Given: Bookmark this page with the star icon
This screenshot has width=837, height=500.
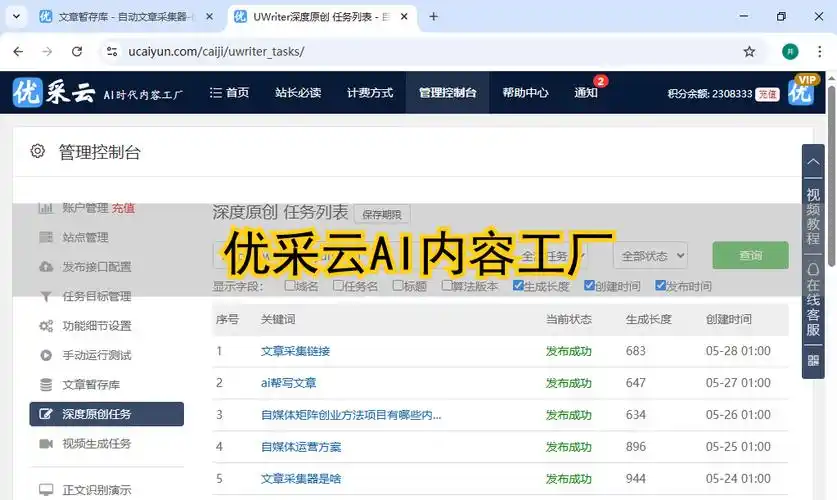Looking at the screenshot, I should 749,51.
